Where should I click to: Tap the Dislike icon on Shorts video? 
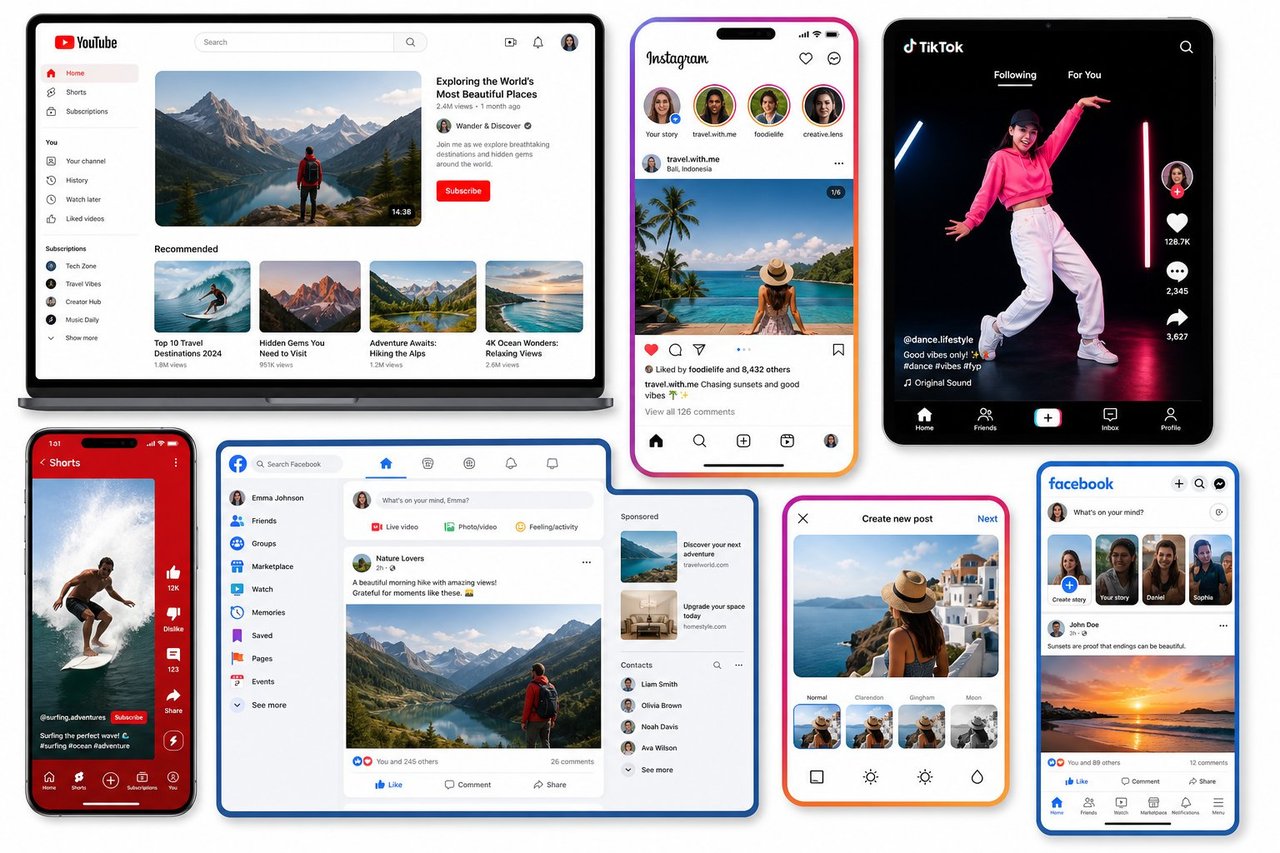coord(173,614)
